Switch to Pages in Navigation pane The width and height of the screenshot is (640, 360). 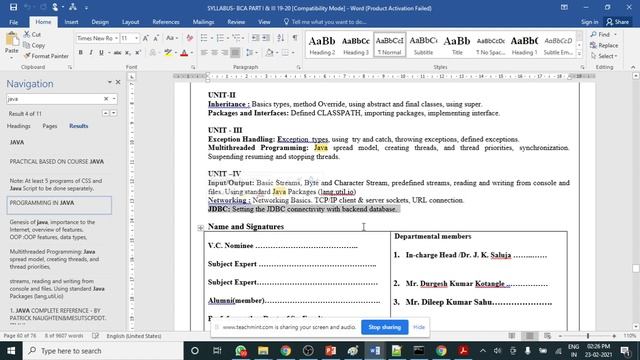[50, 126]
